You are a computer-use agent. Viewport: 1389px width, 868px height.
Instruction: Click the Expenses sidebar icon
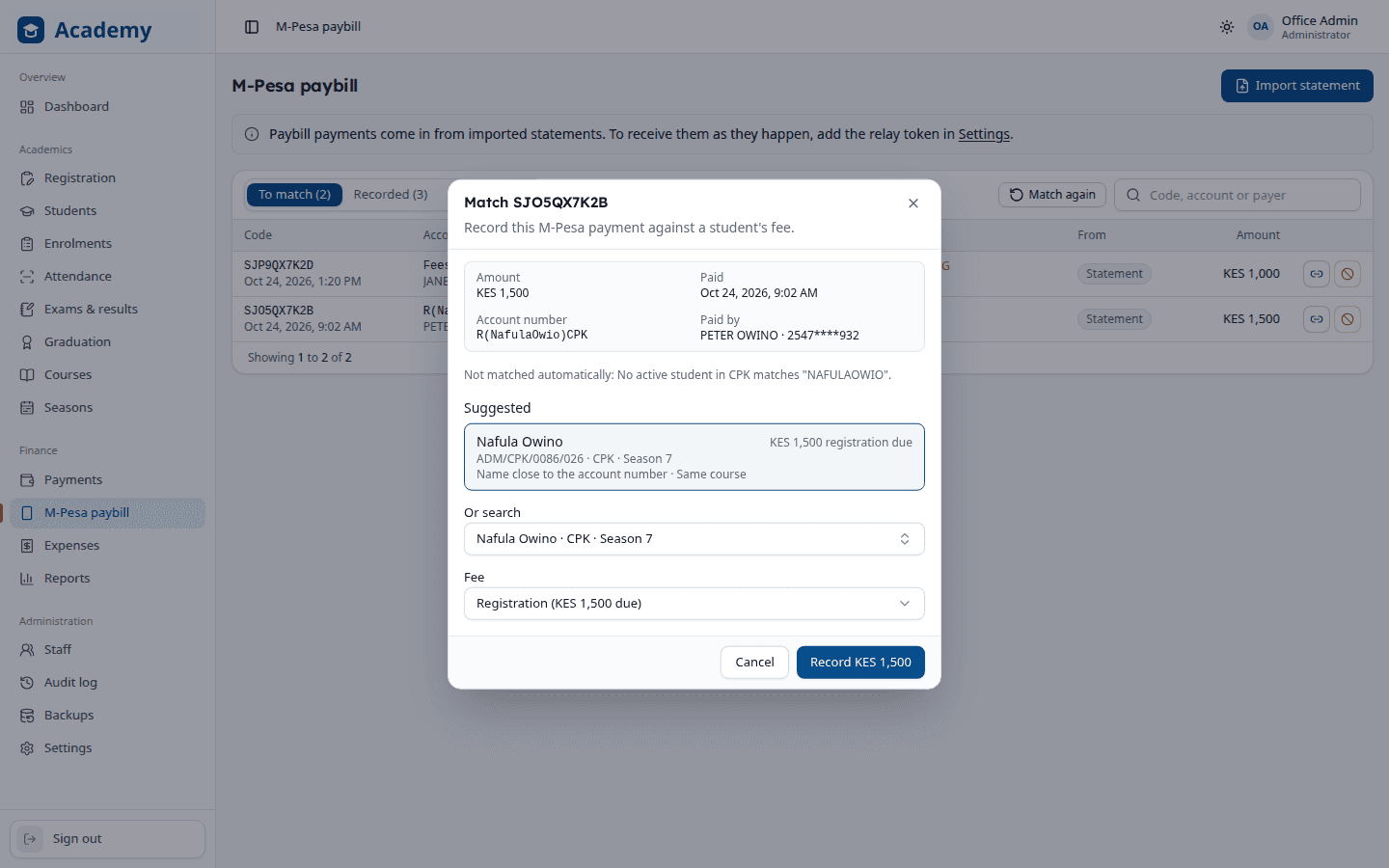27,546
